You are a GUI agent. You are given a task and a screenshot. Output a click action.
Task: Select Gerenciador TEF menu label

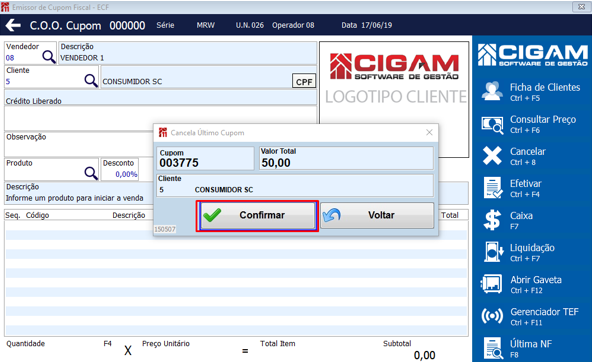click(544, 316)
